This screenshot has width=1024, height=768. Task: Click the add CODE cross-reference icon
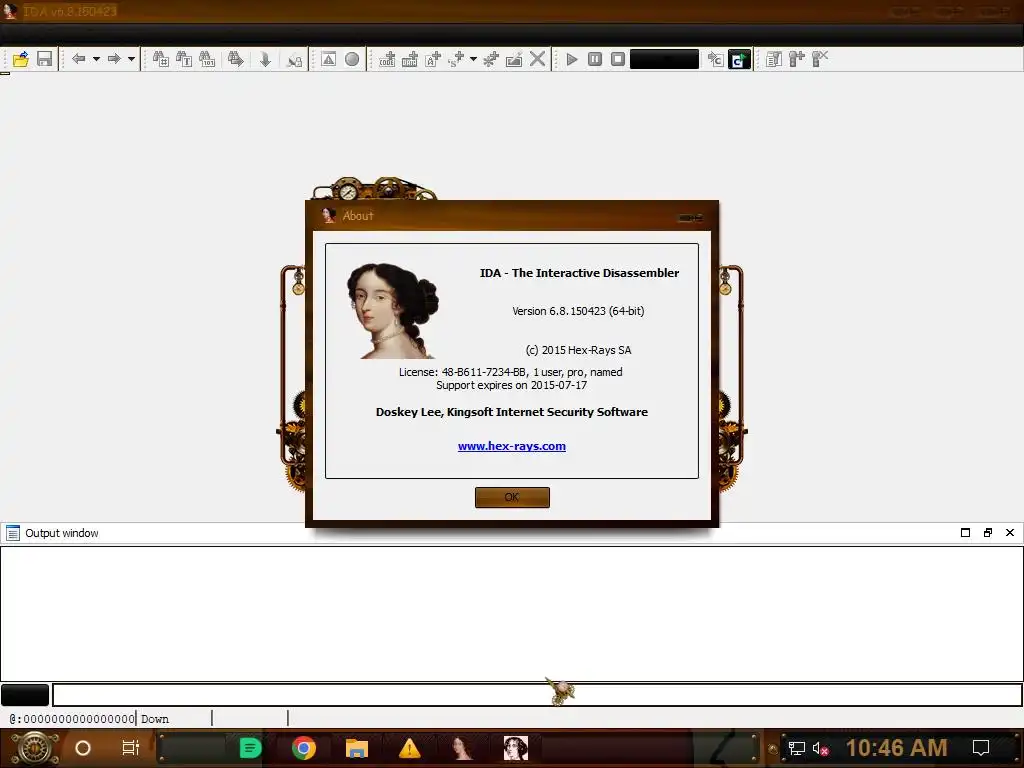point(387,59)
